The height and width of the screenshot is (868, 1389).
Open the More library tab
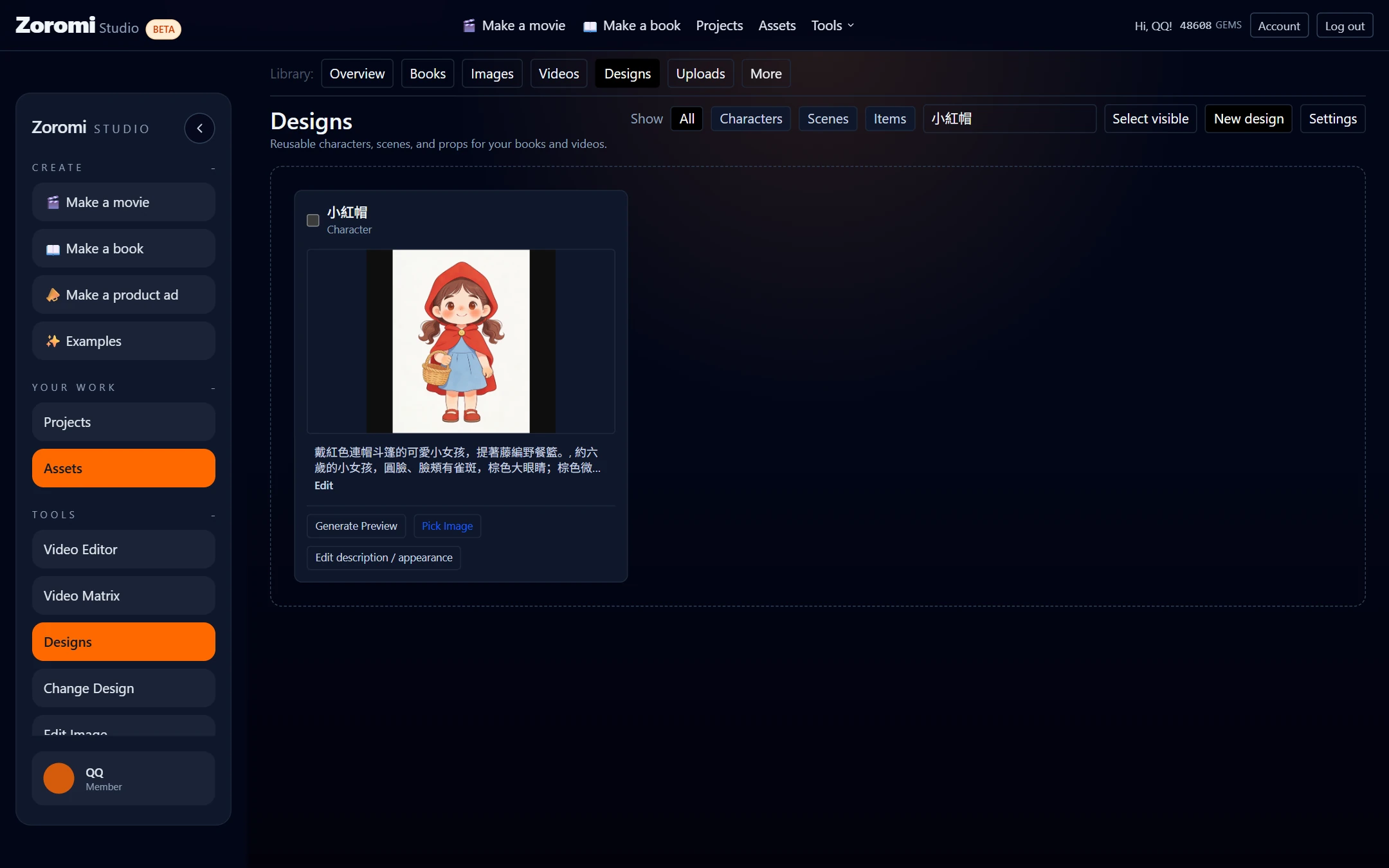tap(766, 73)
